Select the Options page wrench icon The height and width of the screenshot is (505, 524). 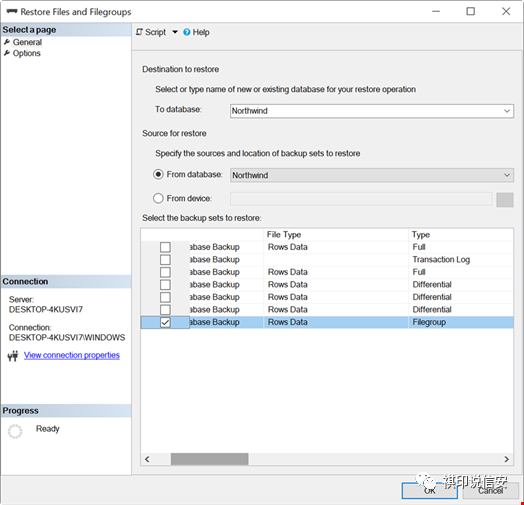point(7,53)
